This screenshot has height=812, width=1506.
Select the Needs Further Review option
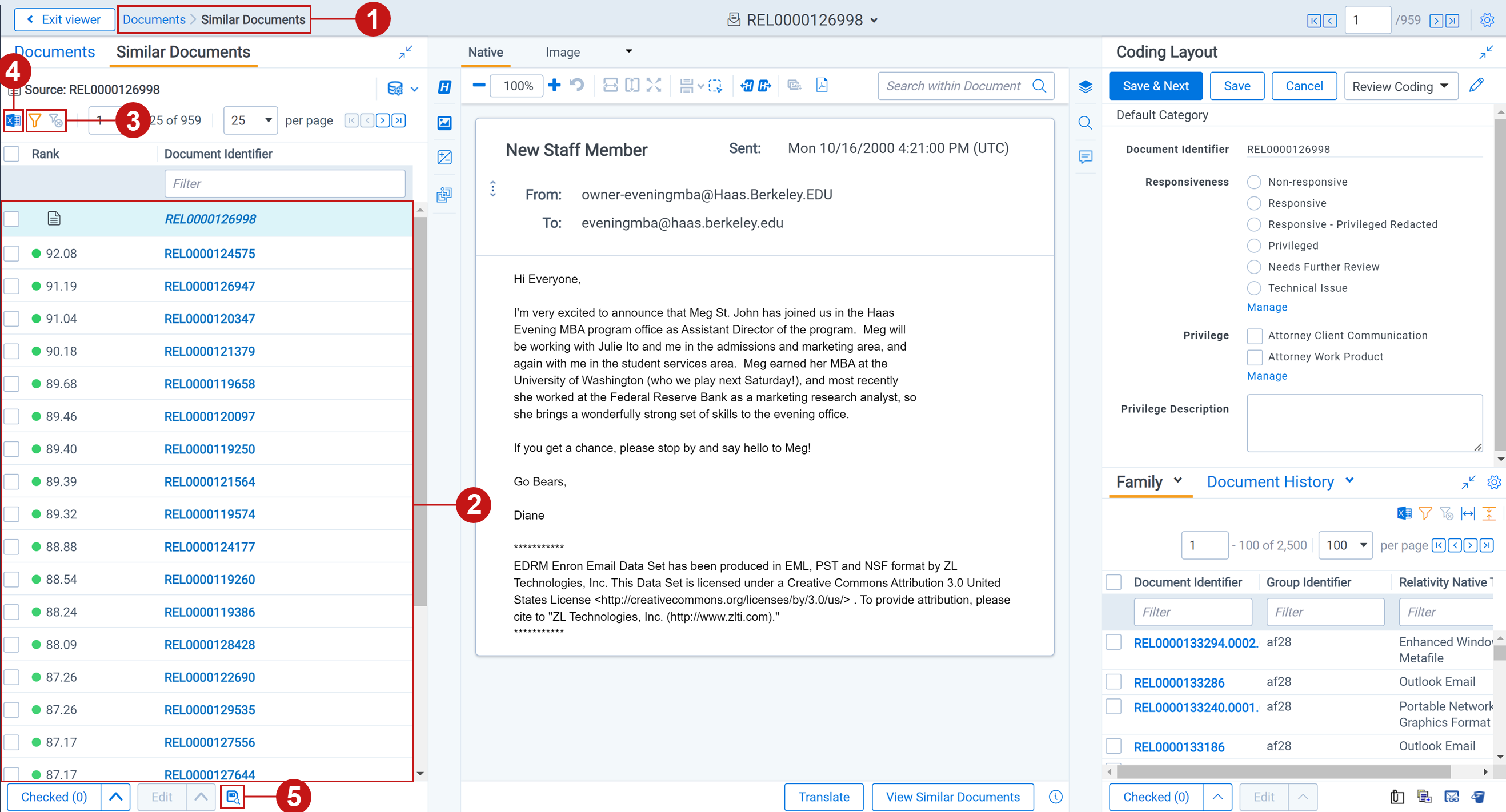[x=1253, y=267]
